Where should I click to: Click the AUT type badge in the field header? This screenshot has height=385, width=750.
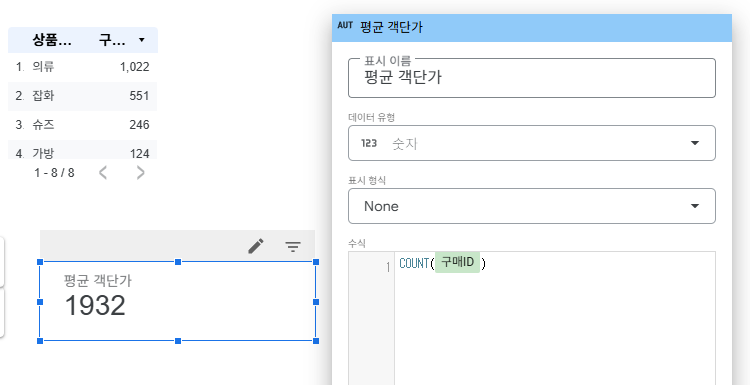tap(345, 26)
